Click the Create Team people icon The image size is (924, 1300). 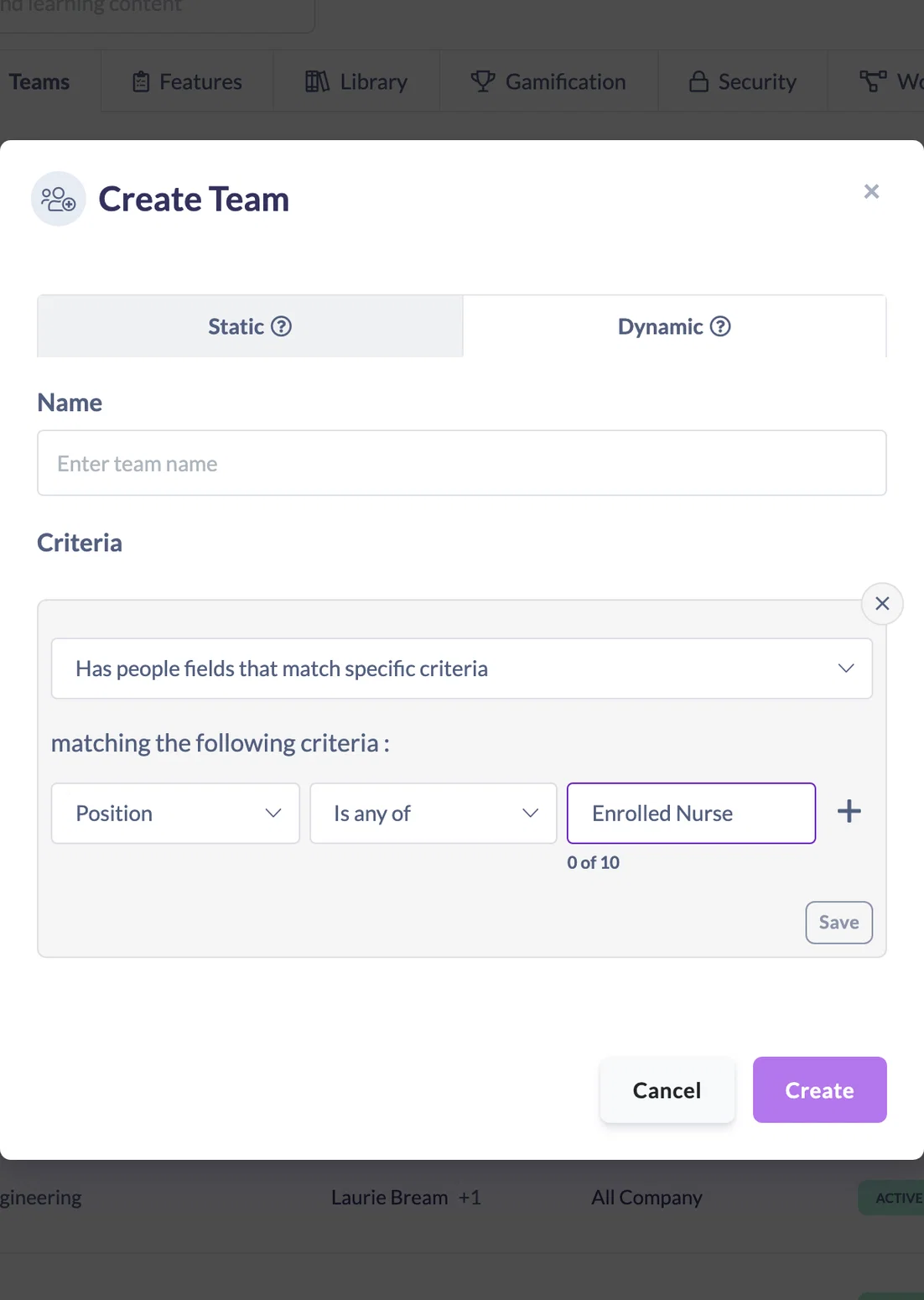coord(59,200)
